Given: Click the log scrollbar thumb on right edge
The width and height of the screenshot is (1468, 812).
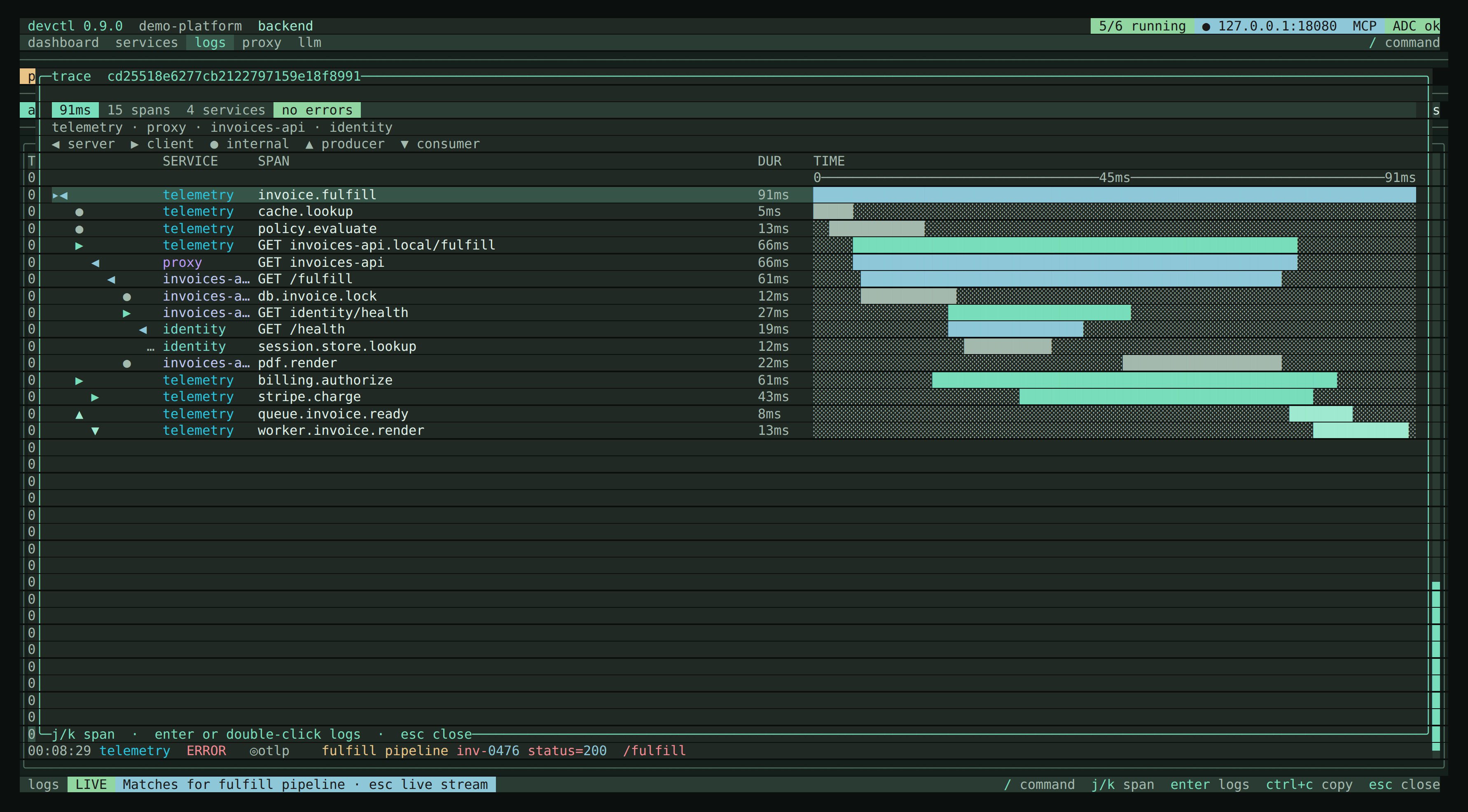Looking at the screenshot, I should click(1435, 667).
